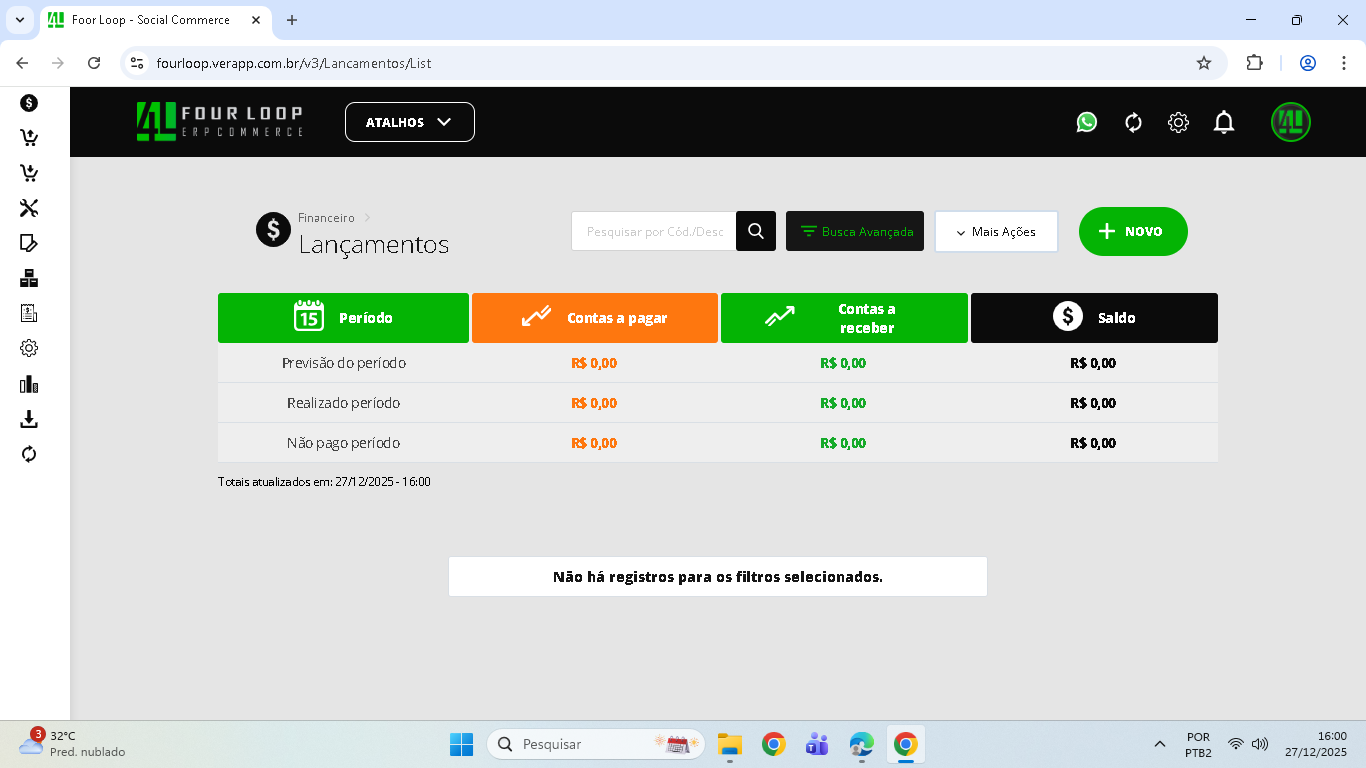Open notifications via the bell icon
This screenshot has width=1366, height=768.
[x=1223, y=121]
